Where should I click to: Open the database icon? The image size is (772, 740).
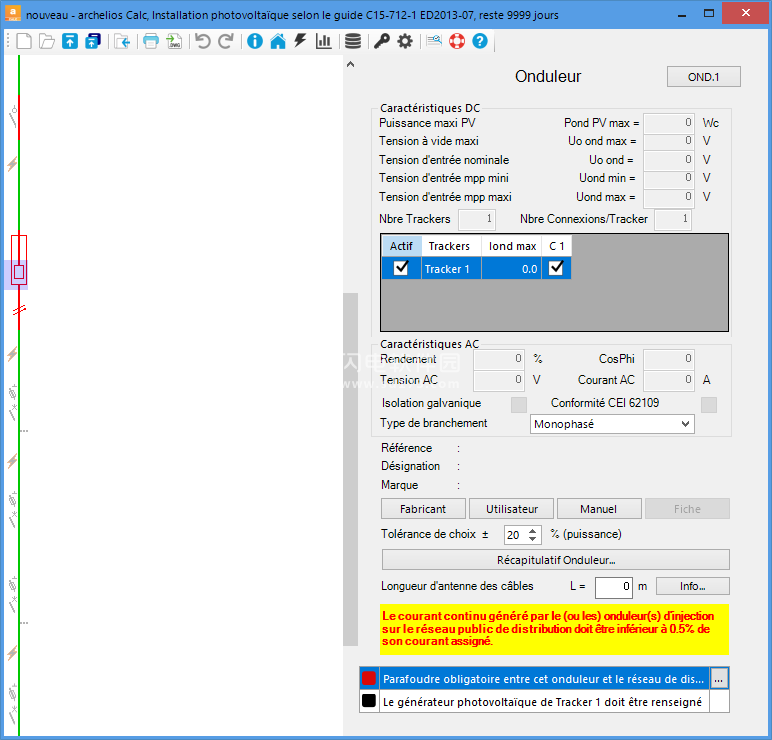point(353,41)
